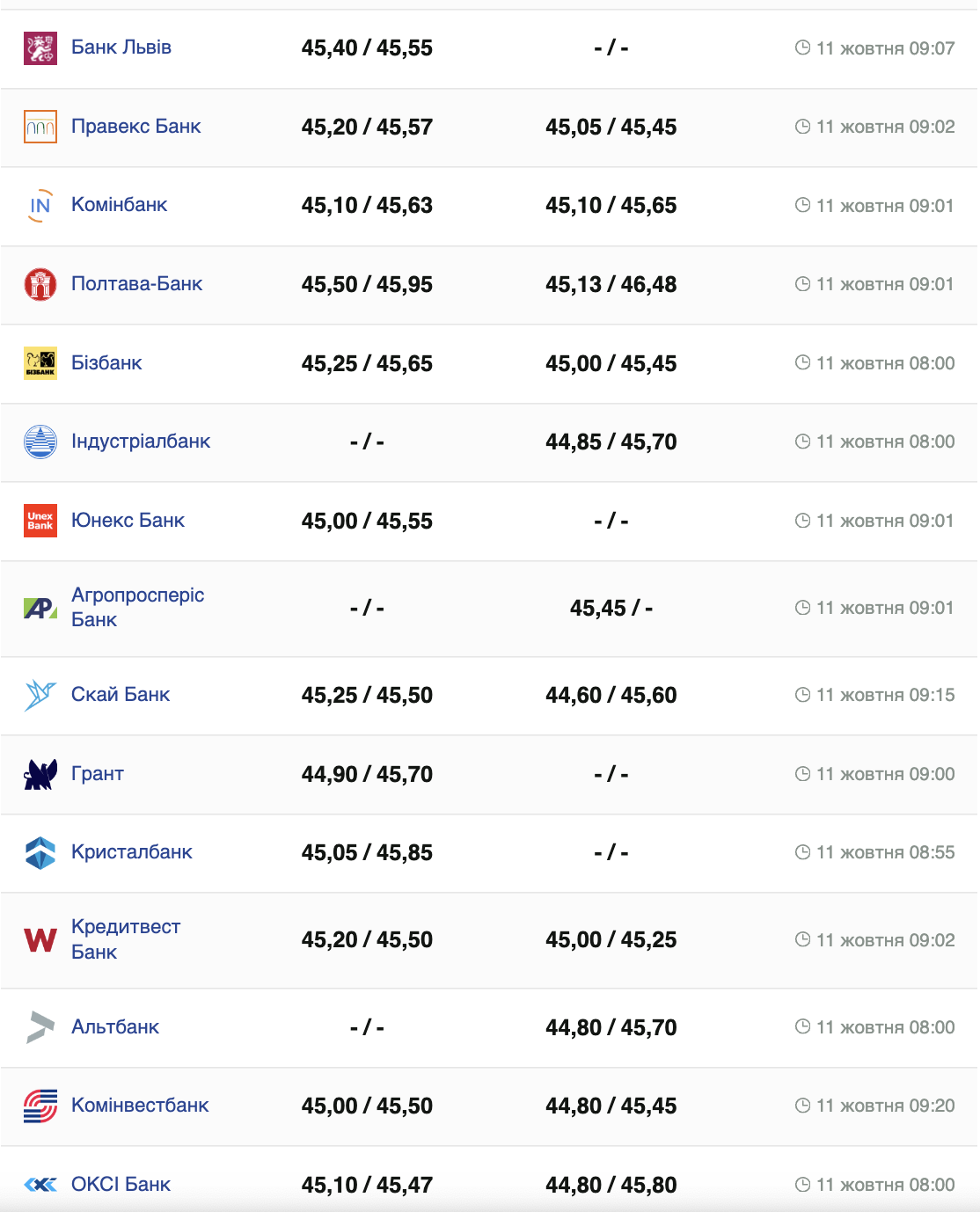Click the Бізбанк yellow logo icon

click(40, 363)
